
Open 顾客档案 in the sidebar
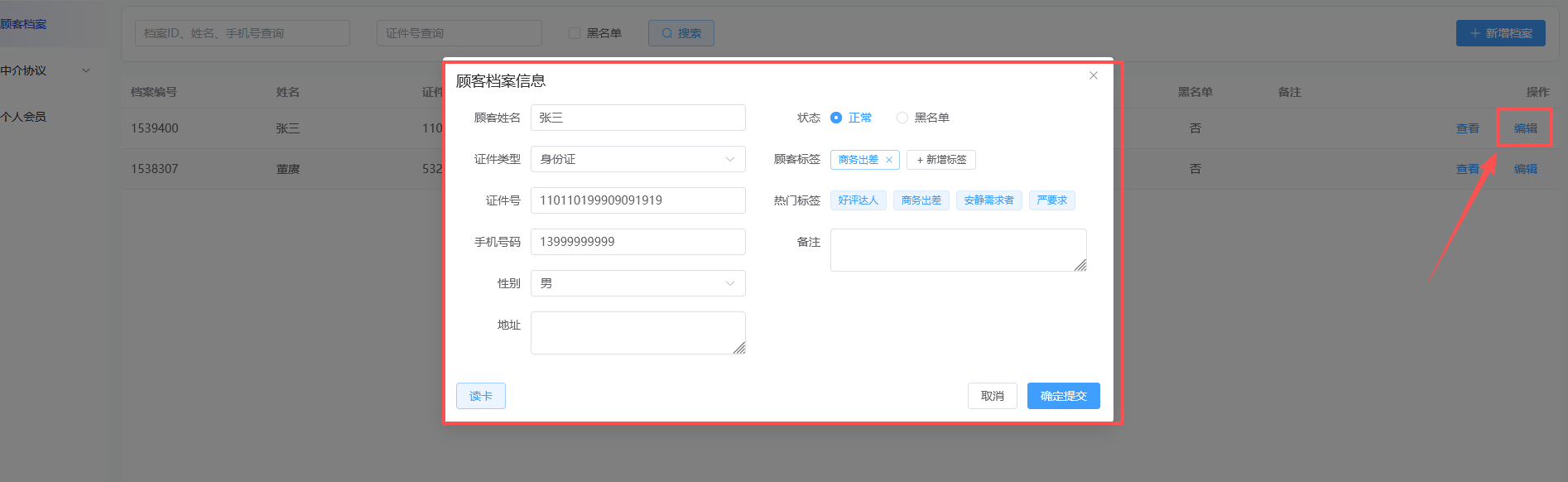[23, 24]
